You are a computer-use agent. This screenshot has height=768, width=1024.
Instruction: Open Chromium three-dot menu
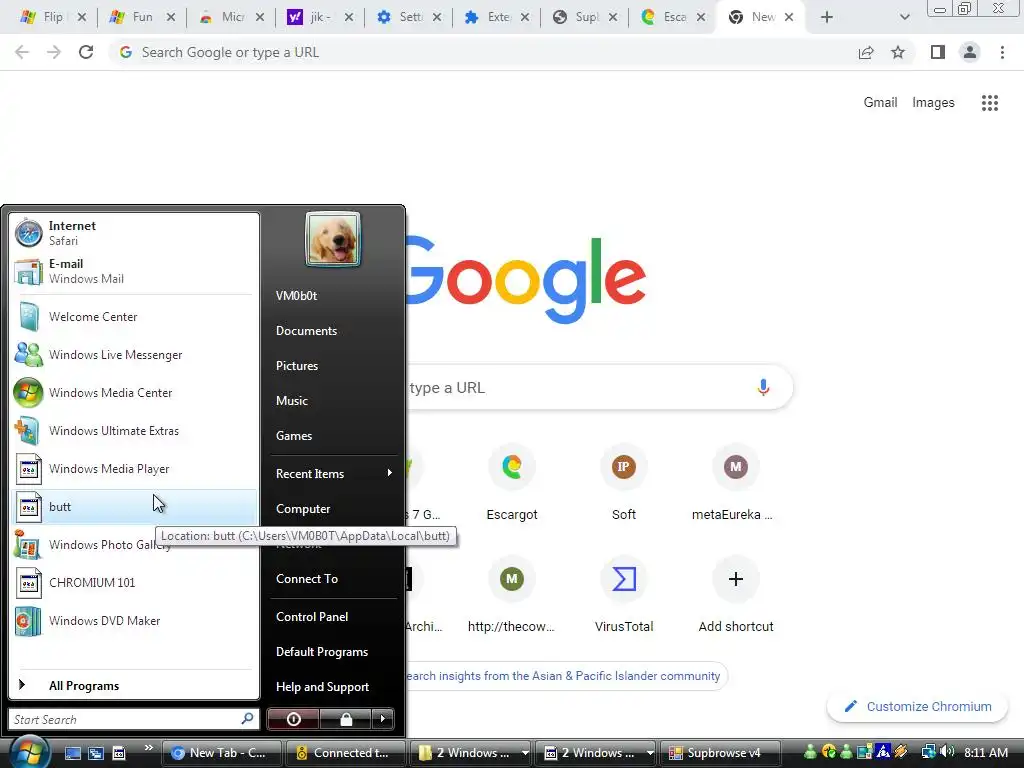click(x=1002, y=52)
